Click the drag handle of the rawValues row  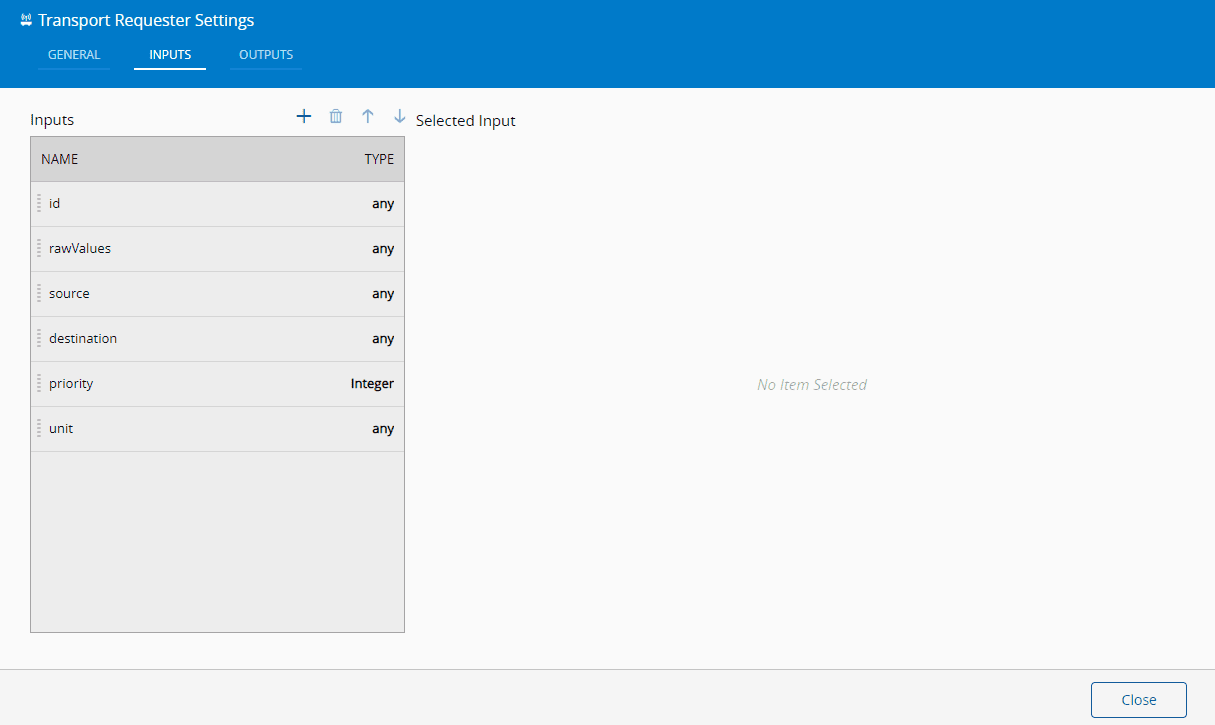(x=39, y=249)
